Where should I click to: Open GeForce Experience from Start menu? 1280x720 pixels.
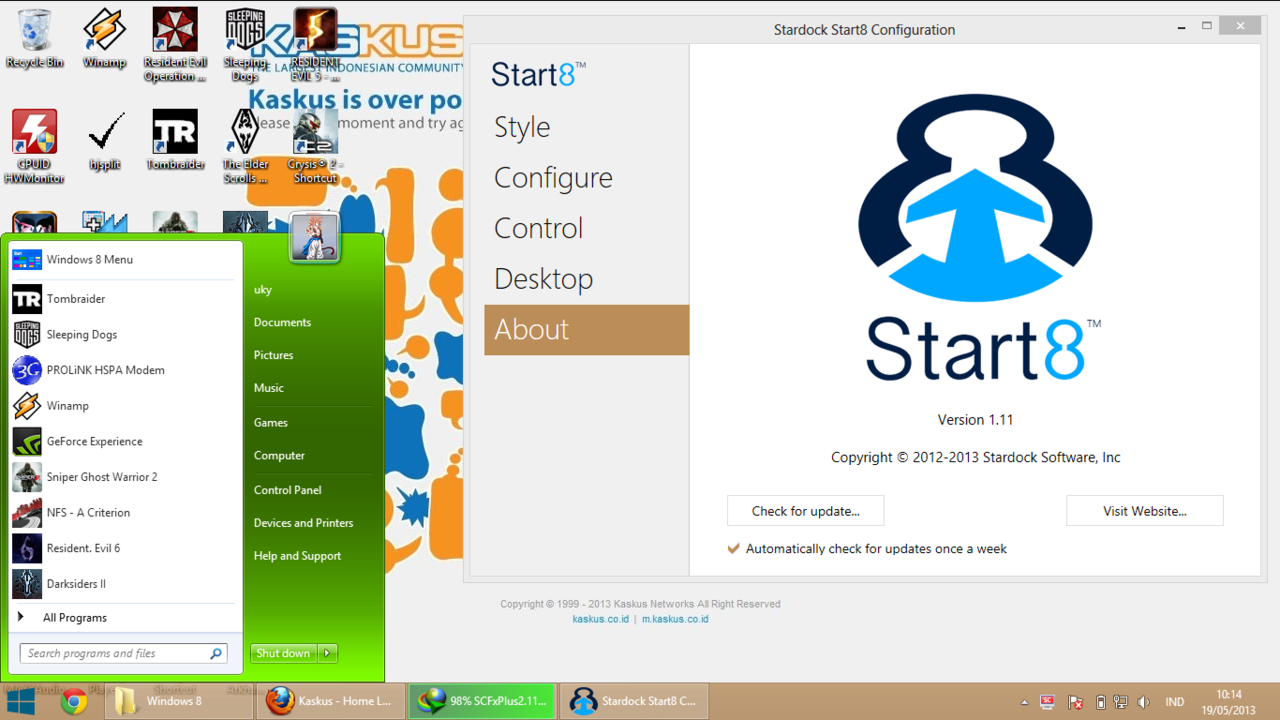(x=125, y=441)
